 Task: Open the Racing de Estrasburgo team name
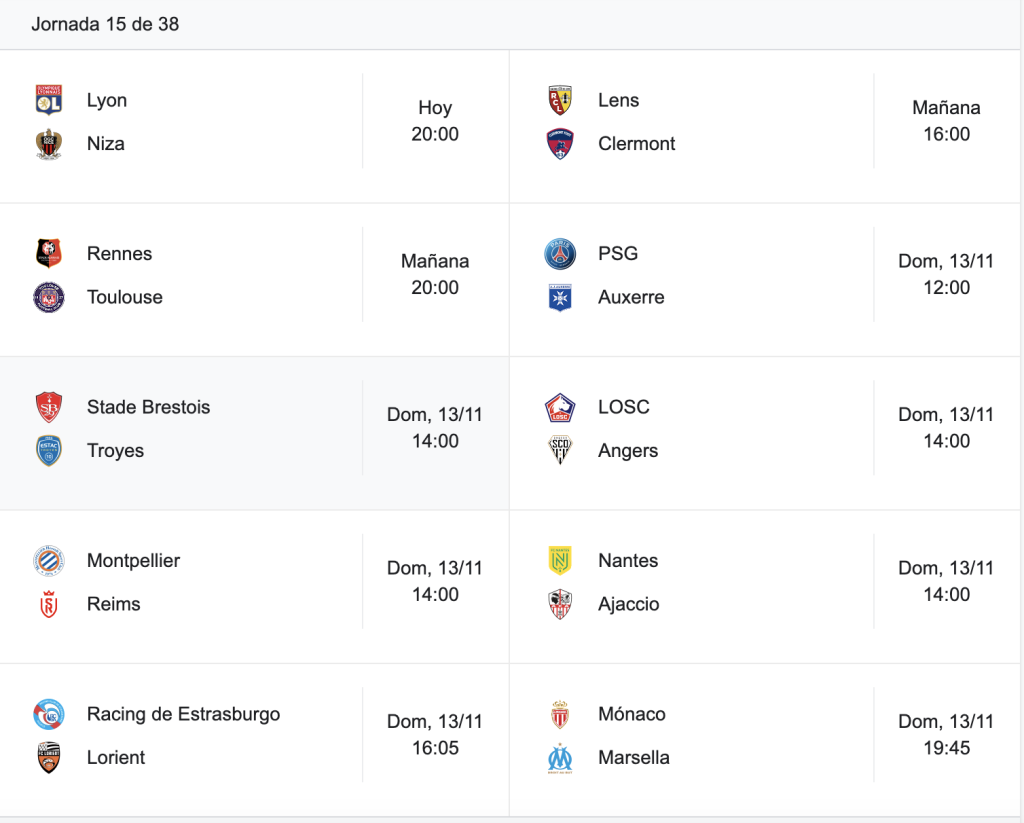(184, 714)
